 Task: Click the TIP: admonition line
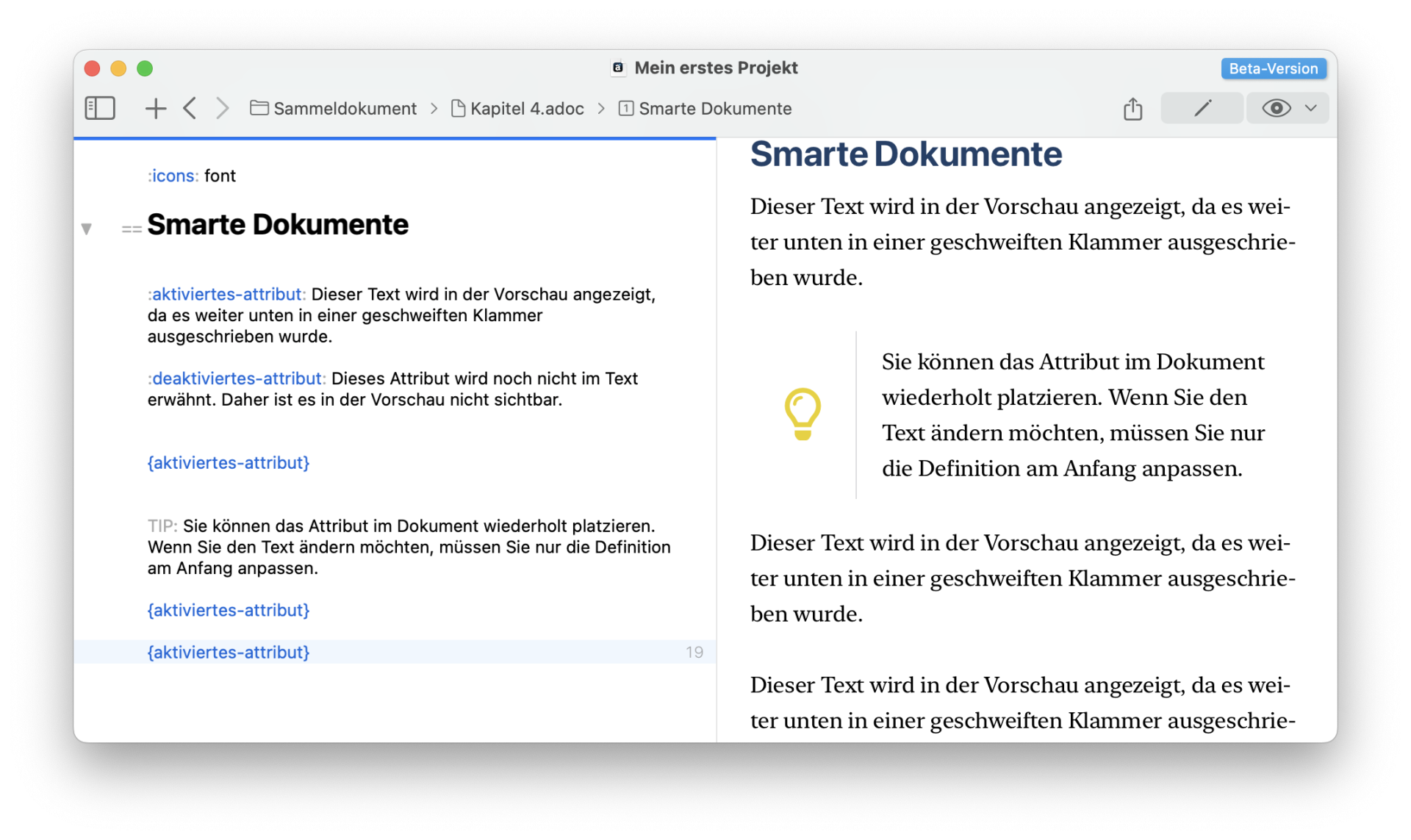point(409,547)
